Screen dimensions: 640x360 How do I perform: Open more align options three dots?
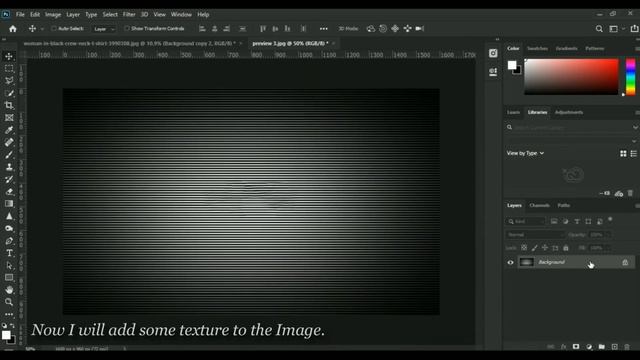pos(324,29)
